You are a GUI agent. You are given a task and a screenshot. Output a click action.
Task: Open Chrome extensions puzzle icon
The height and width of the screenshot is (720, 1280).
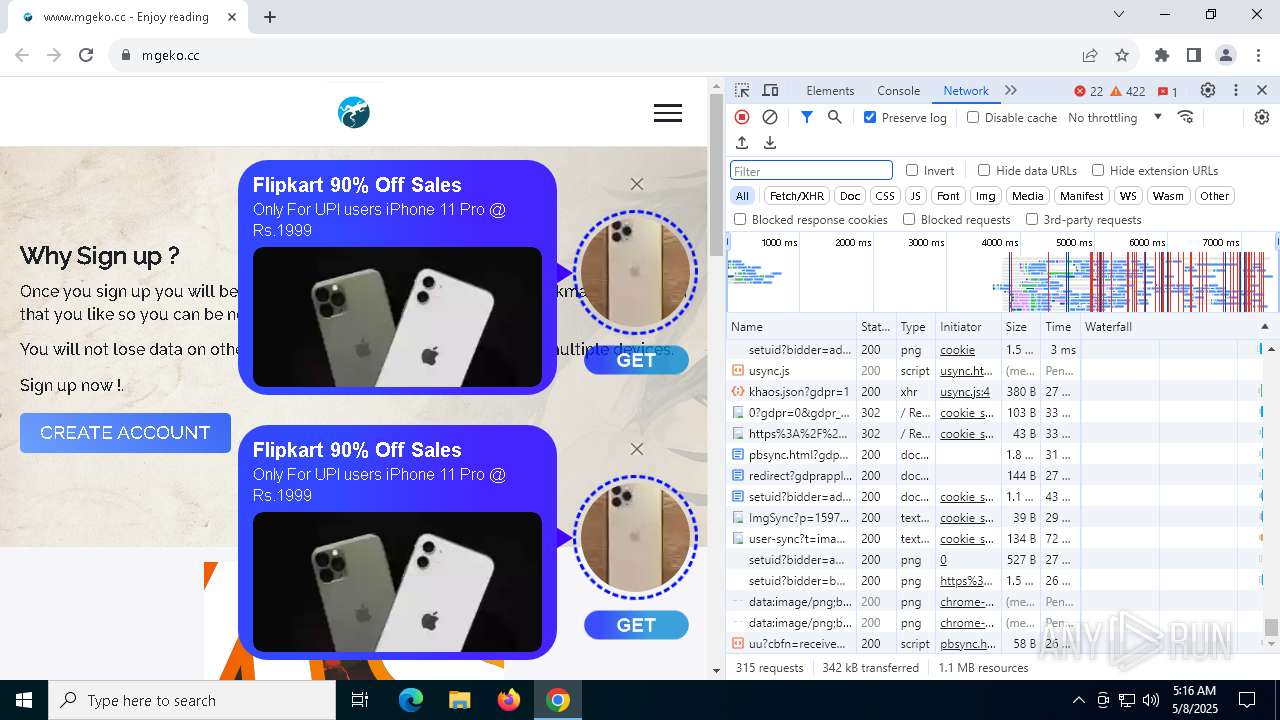[1162, 55]
